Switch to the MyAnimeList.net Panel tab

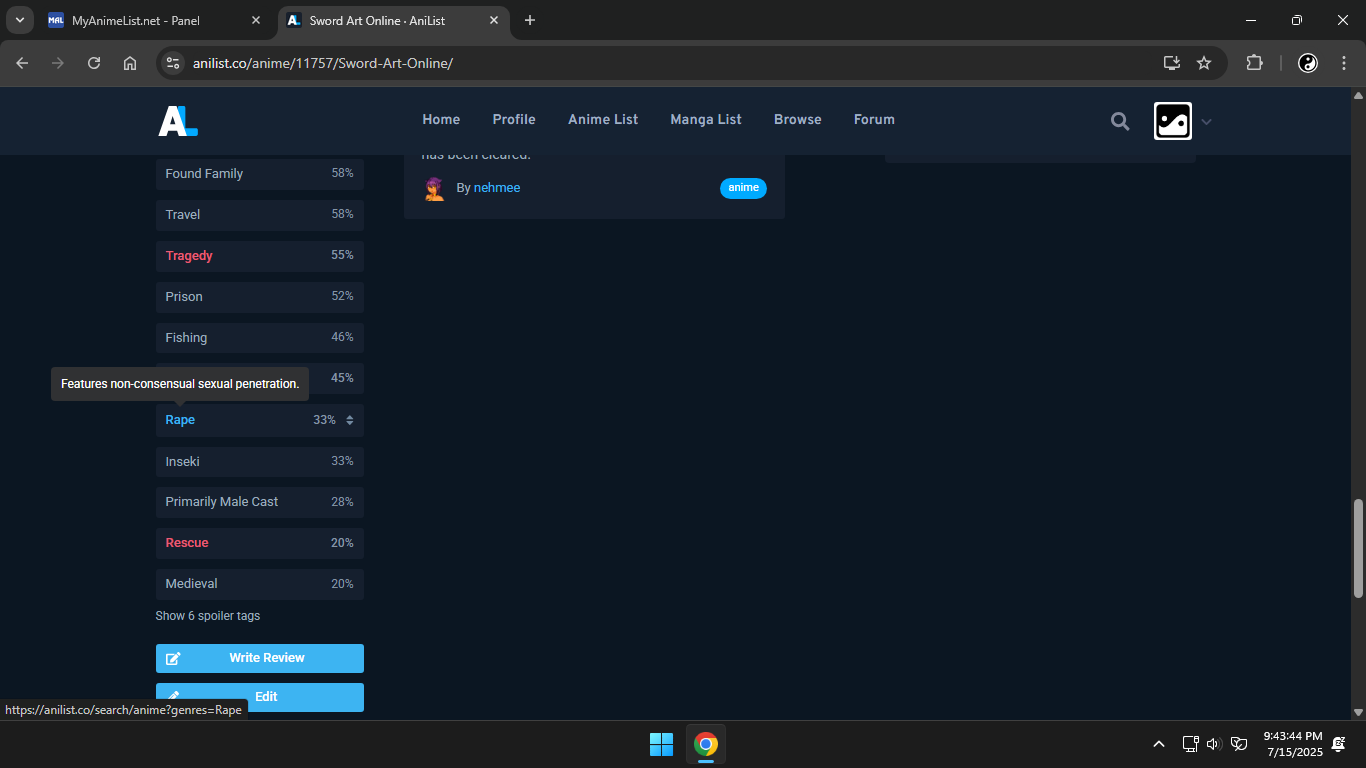tap(155, 20)
